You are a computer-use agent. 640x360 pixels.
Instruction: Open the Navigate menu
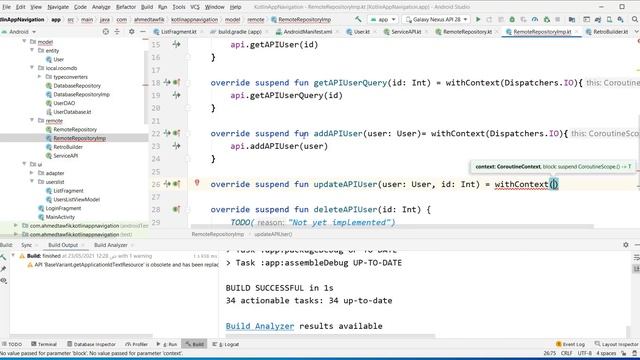tap(58, 7)
